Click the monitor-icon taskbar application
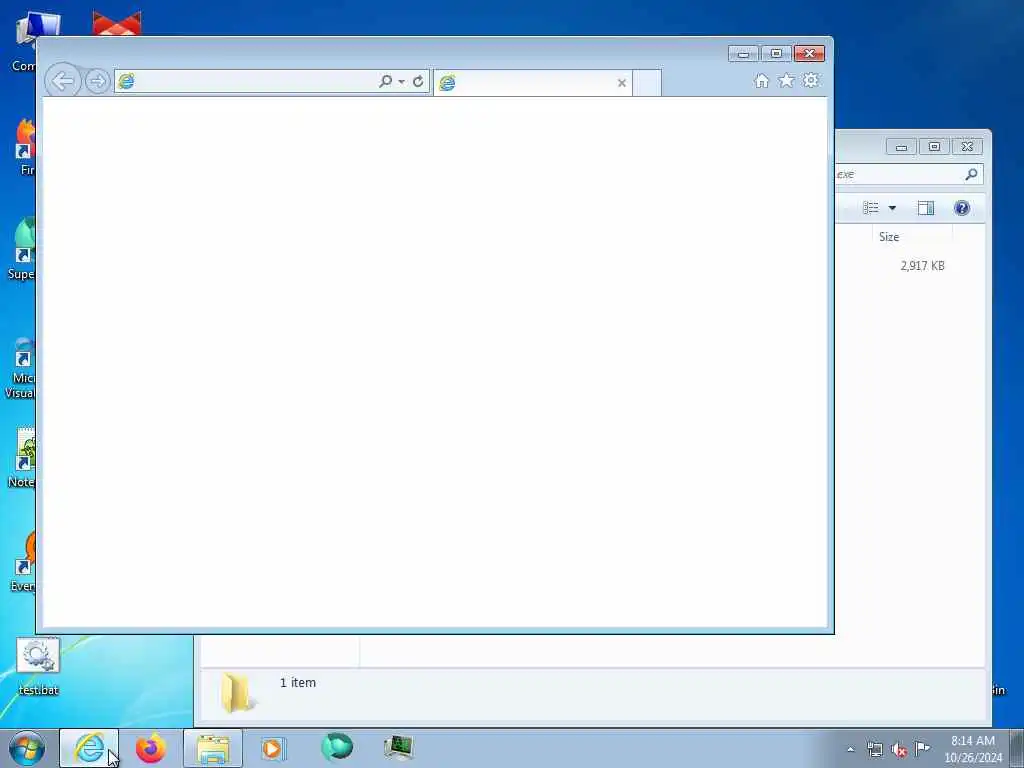The height and width of the screenshot is (768, 1024). click(398, 748)
